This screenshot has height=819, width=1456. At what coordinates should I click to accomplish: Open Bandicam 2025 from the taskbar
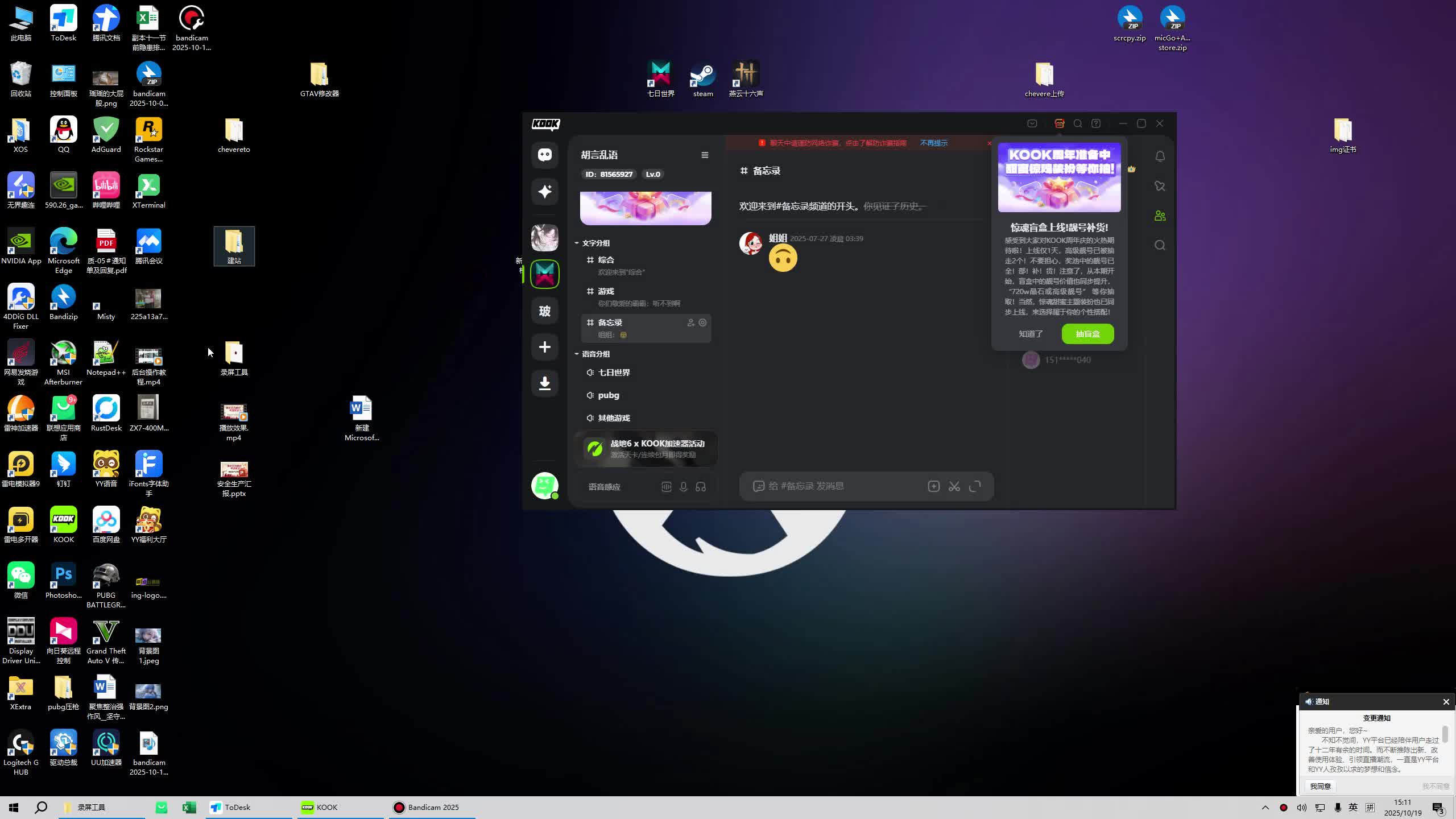pos(432,807)
